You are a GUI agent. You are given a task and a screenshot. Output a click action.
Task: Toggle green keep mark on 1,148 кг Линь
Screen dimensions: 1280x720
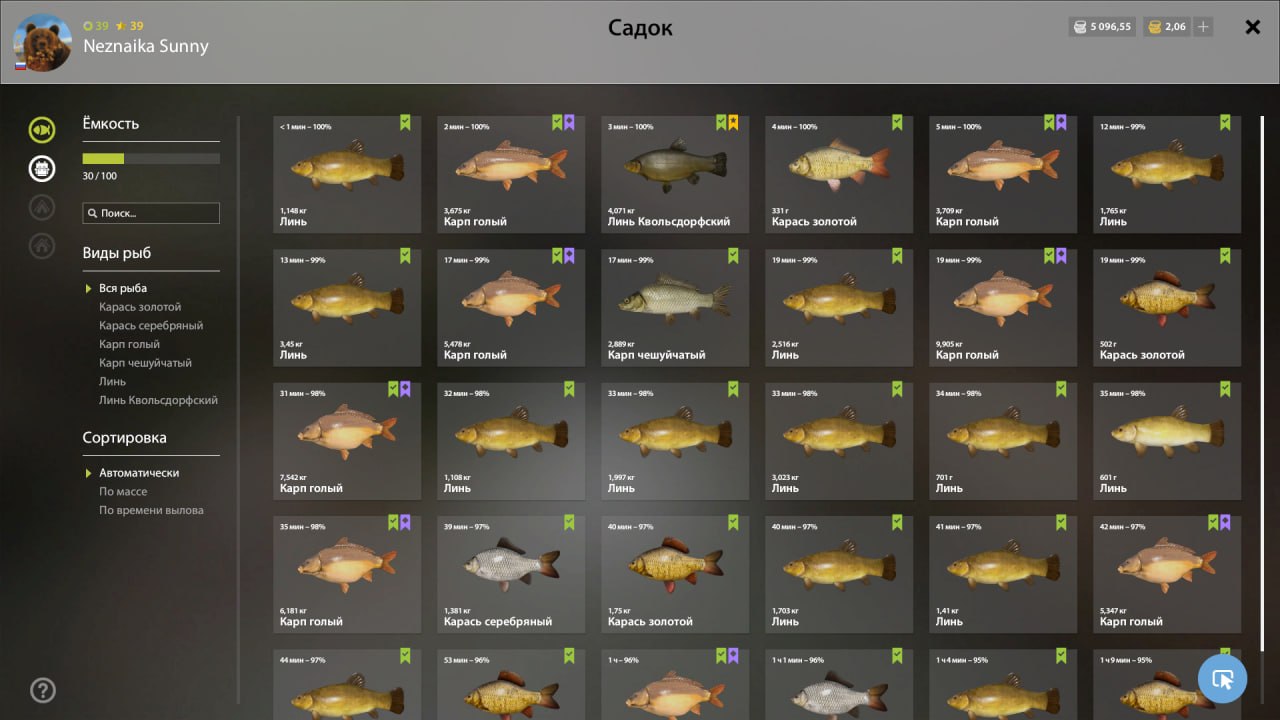pos(405,123)
